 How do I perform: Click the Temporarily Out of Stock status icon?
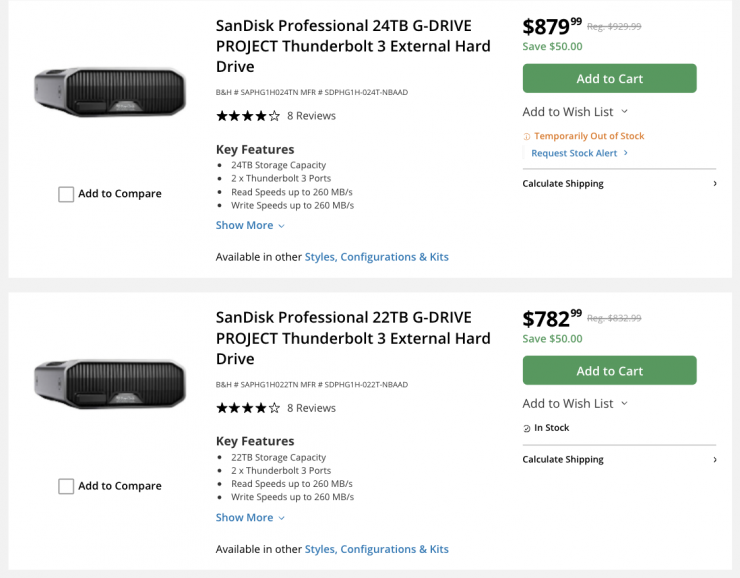tap(527, 136)
